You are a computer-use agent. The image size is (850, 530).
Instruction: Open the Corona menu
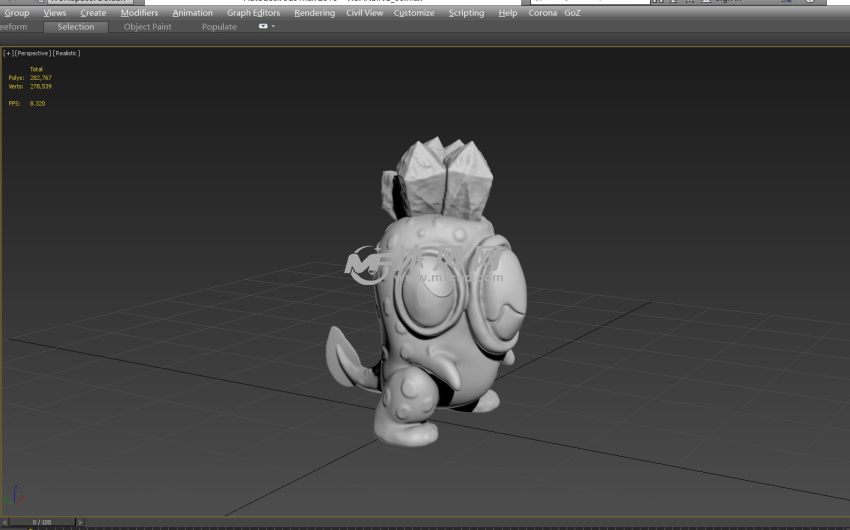(x=542, y=13)
